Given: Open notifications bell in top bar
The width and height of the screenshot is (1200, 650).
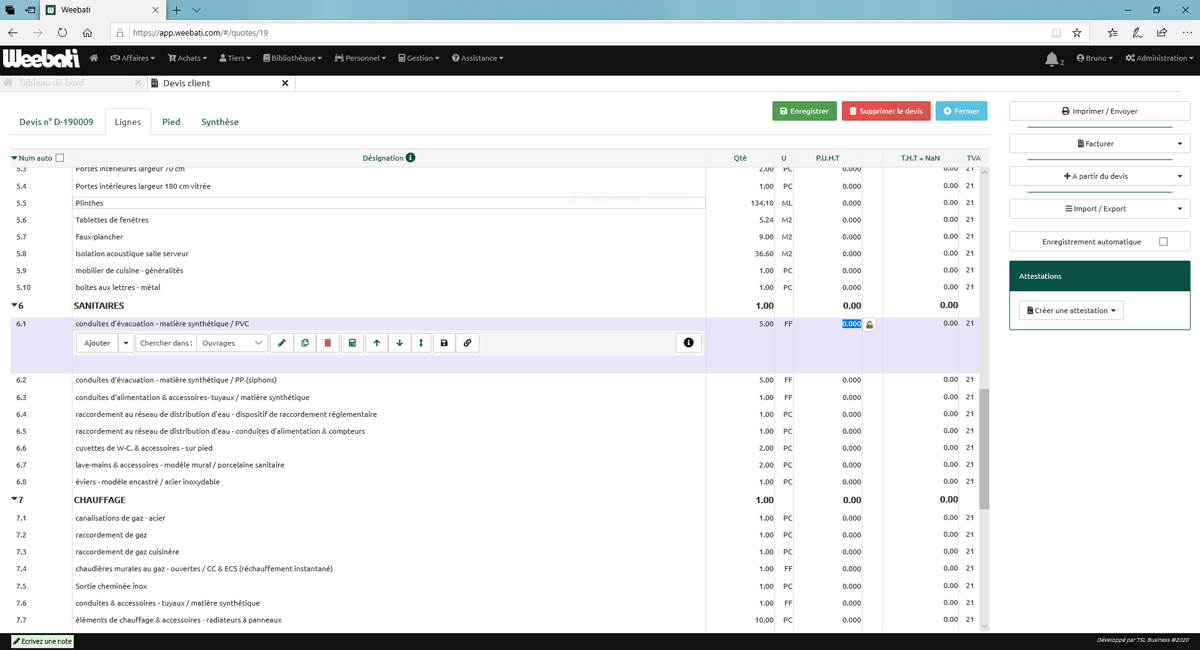Looking at the screenshot, I should pyautogui.click(x=1051, y=59).
